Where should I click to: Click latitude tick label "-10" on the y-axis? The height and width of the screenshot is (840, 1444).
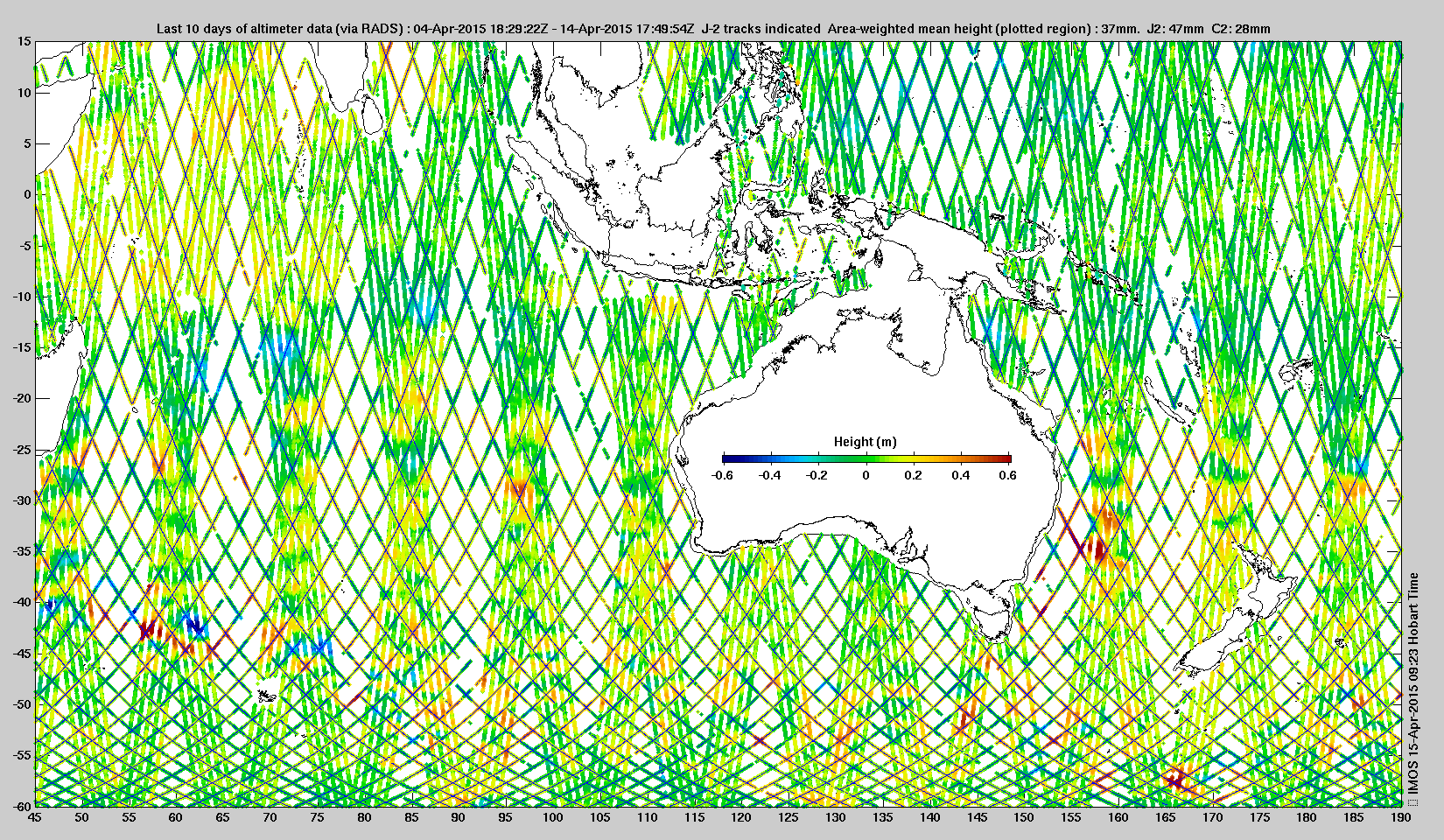22,297
